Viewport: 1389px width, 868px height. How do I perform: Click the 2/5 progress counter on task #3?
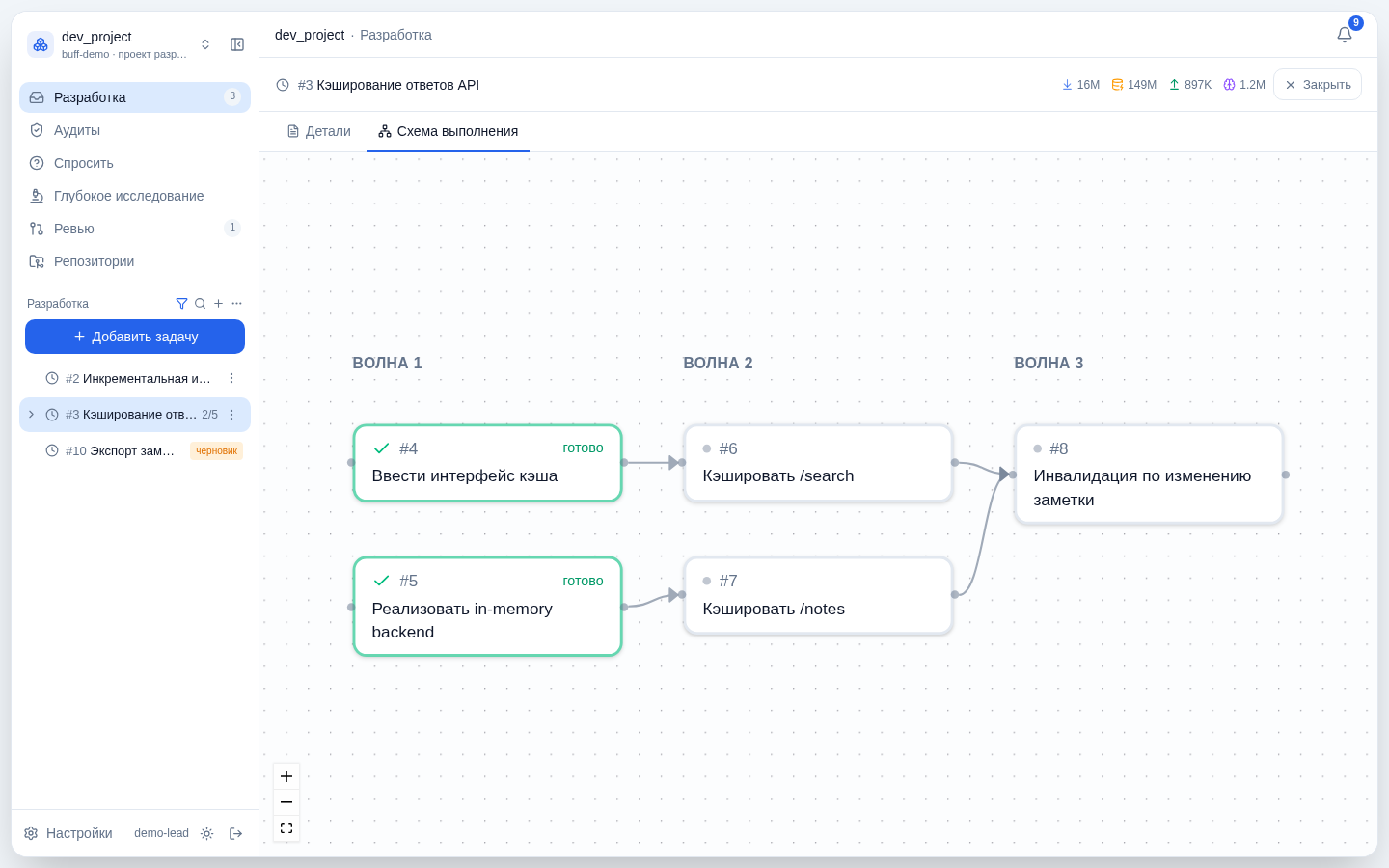coord(209,415)
